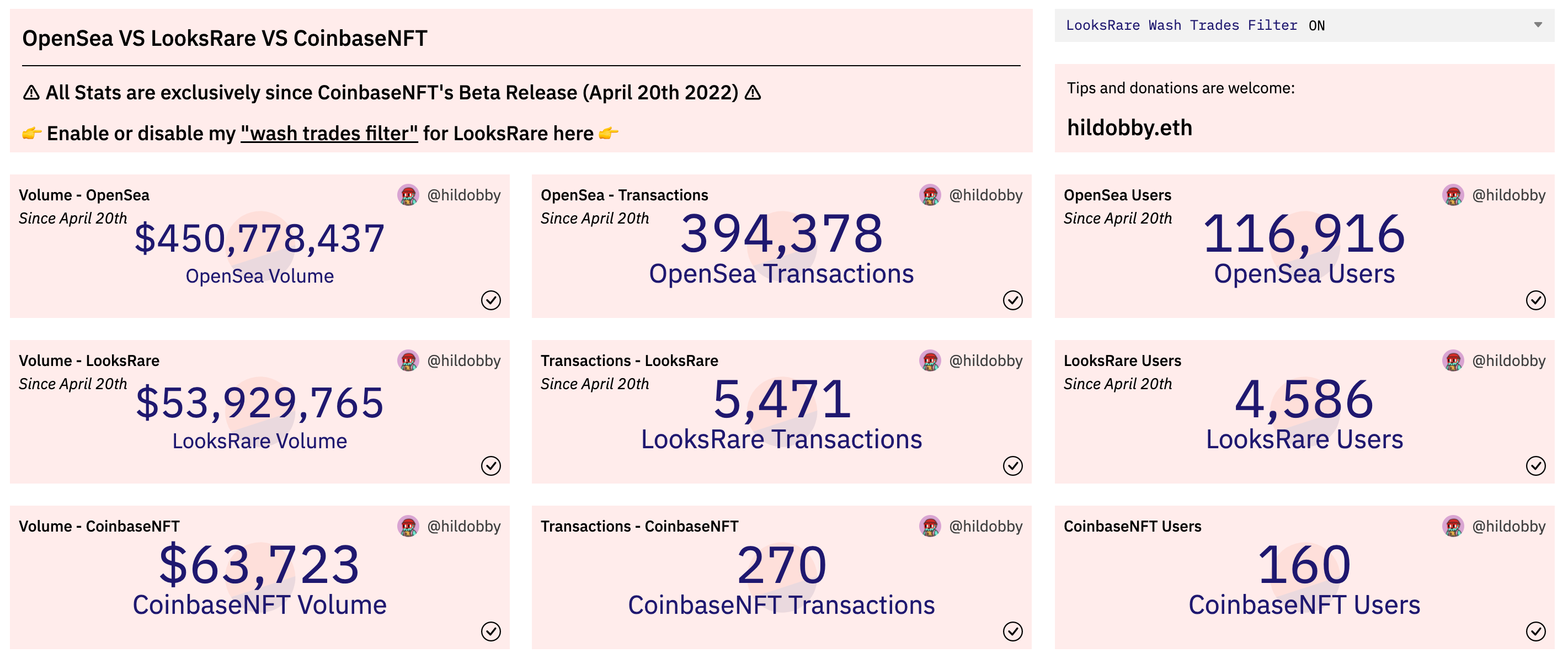
Task: Click hildobby avatar in OpenSea Users card
Action: [1453, 195]
